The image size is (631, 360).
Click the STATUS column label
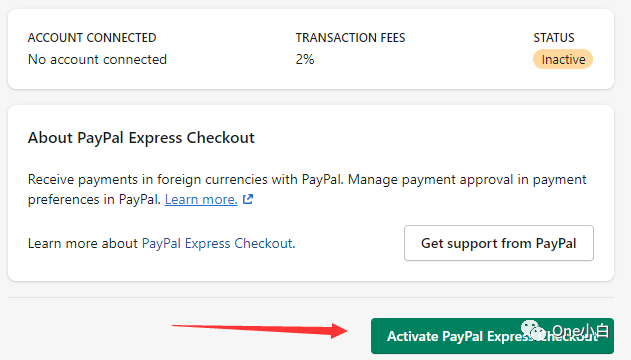click(554, 37)
